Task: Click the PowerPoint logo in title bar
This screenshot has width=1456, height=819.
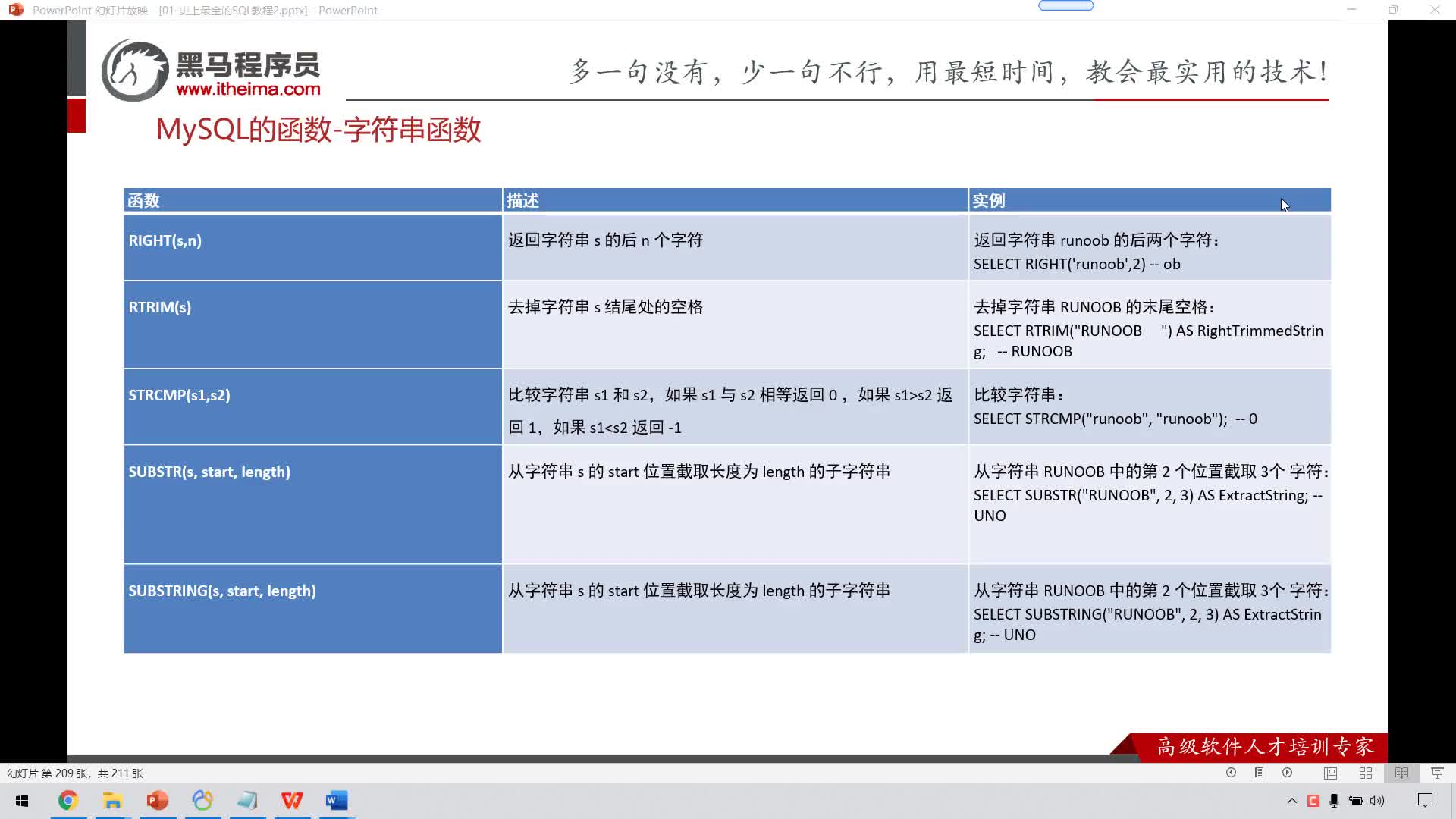Action: (16, 10)
